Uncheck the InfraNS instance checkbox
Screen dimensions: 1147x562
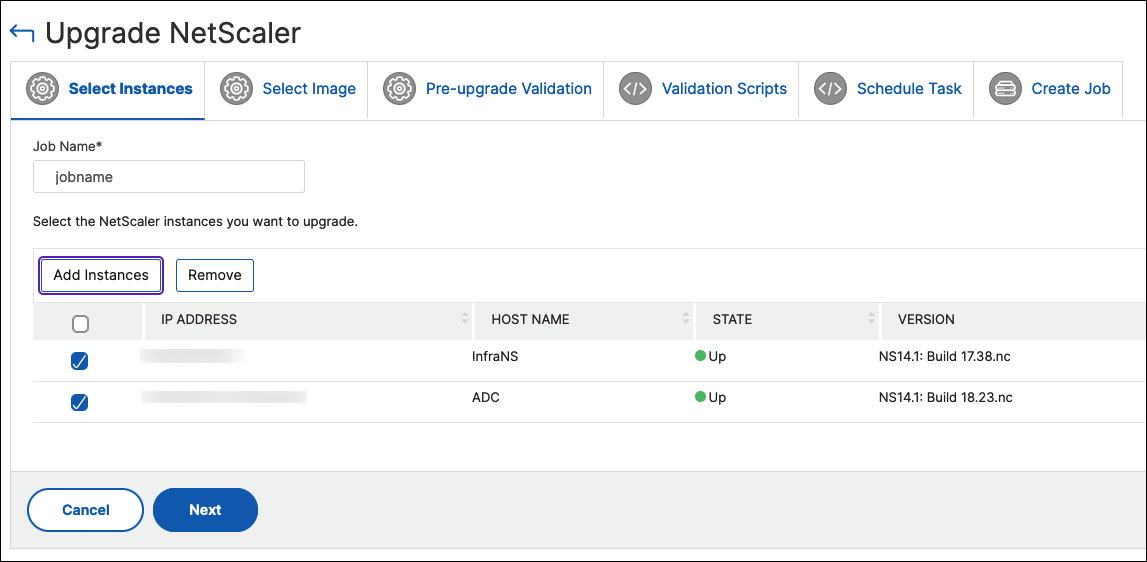point(79,361)
